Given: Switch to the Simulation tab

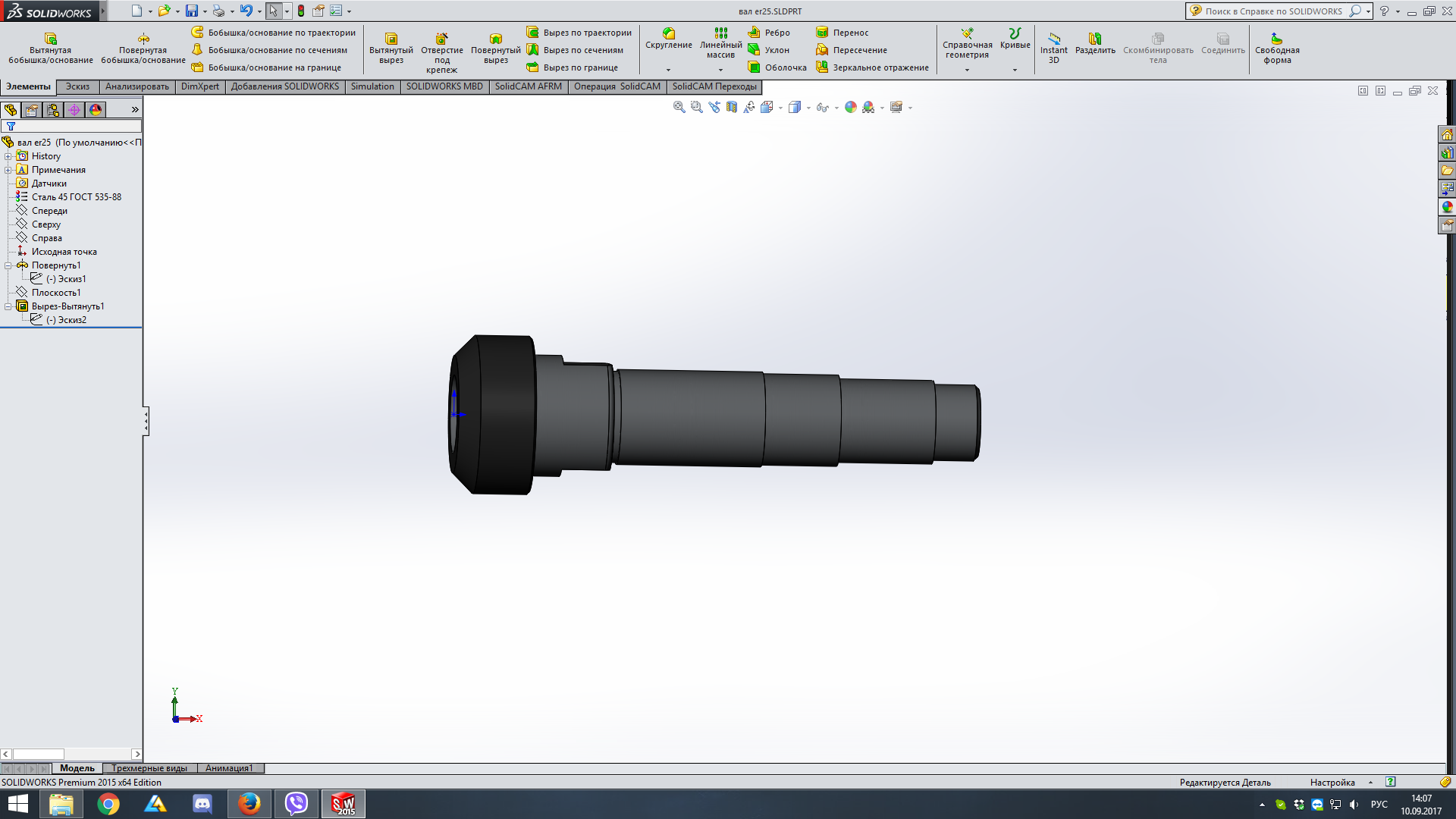Looking at the screenshot, I should click(x=372, y=86).
